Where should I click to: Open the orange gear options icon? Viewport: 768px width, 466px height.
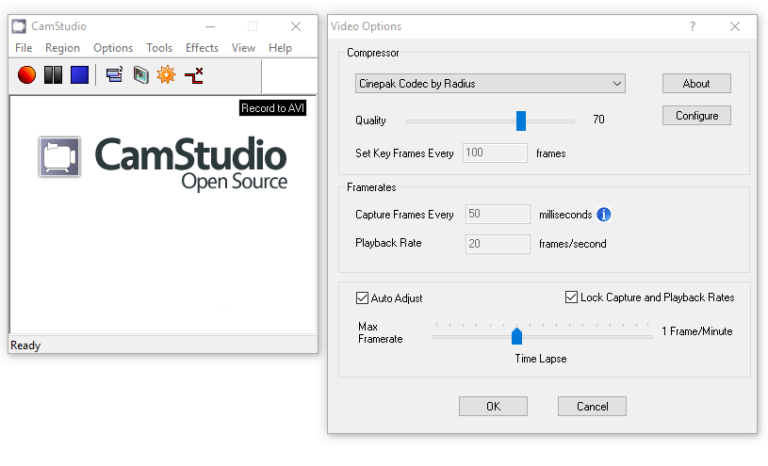click(x=166, y=75)
